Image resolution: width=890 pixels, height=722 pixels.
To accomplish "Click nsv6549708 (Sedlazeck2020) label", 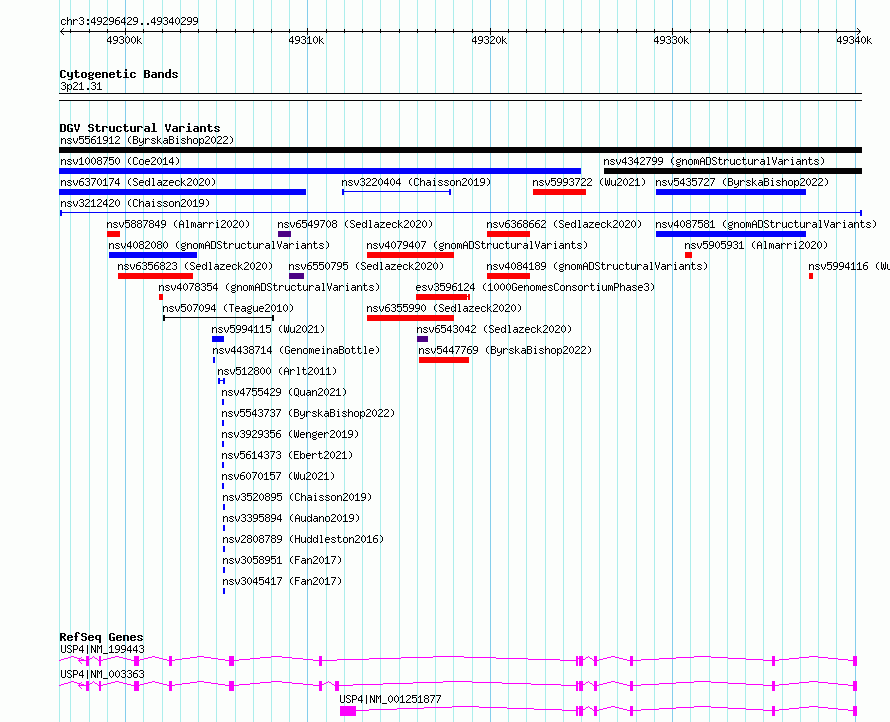I will coord(355,224).
